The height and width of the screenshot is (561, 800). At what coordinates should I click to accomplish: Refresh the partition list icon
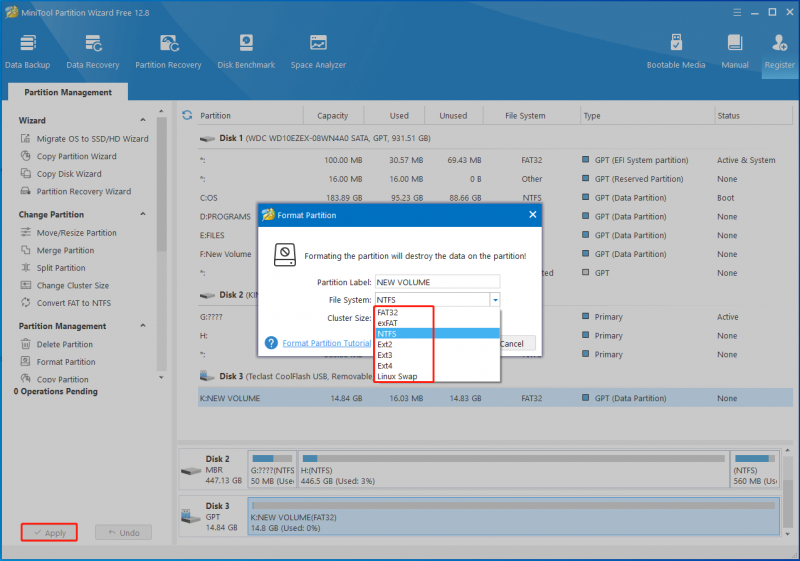pyautogui.click(x=187, y=115)
